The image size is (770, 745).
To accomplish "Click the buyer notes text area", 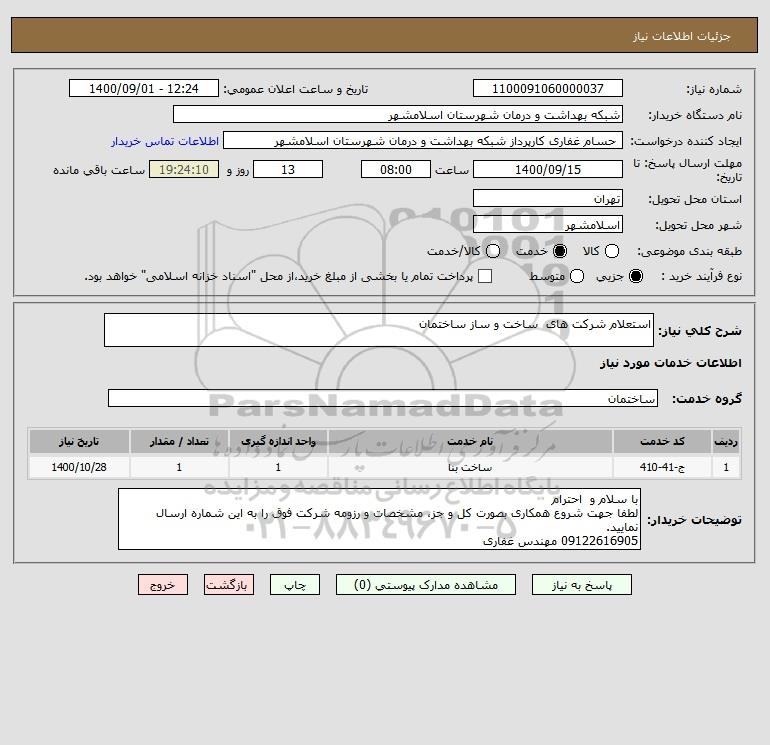I will [x=379, y=519].
